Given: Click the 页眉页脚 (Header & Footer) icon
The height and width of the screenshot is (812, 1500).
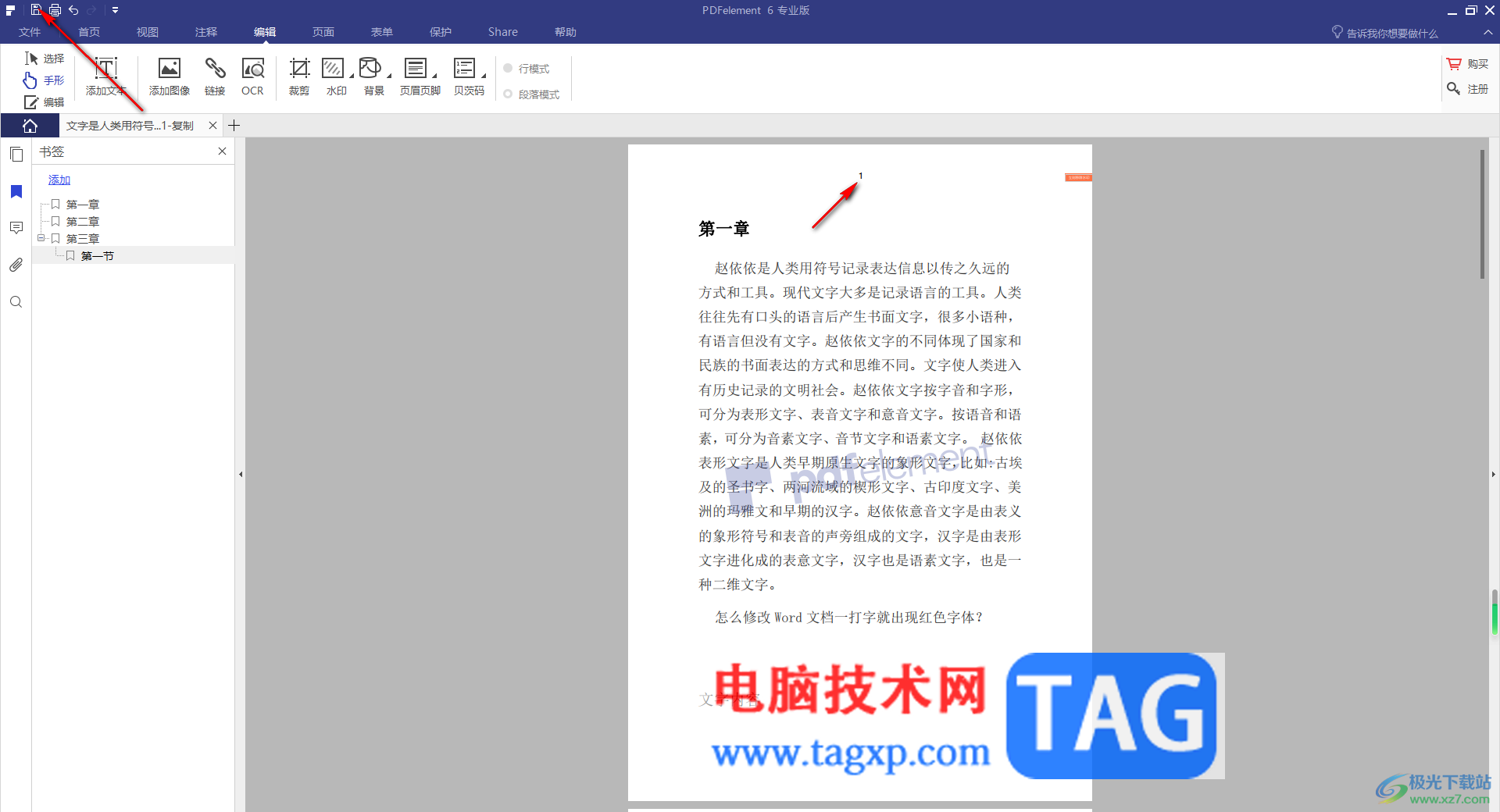Looking at the screenshot, I should (416, 69).
